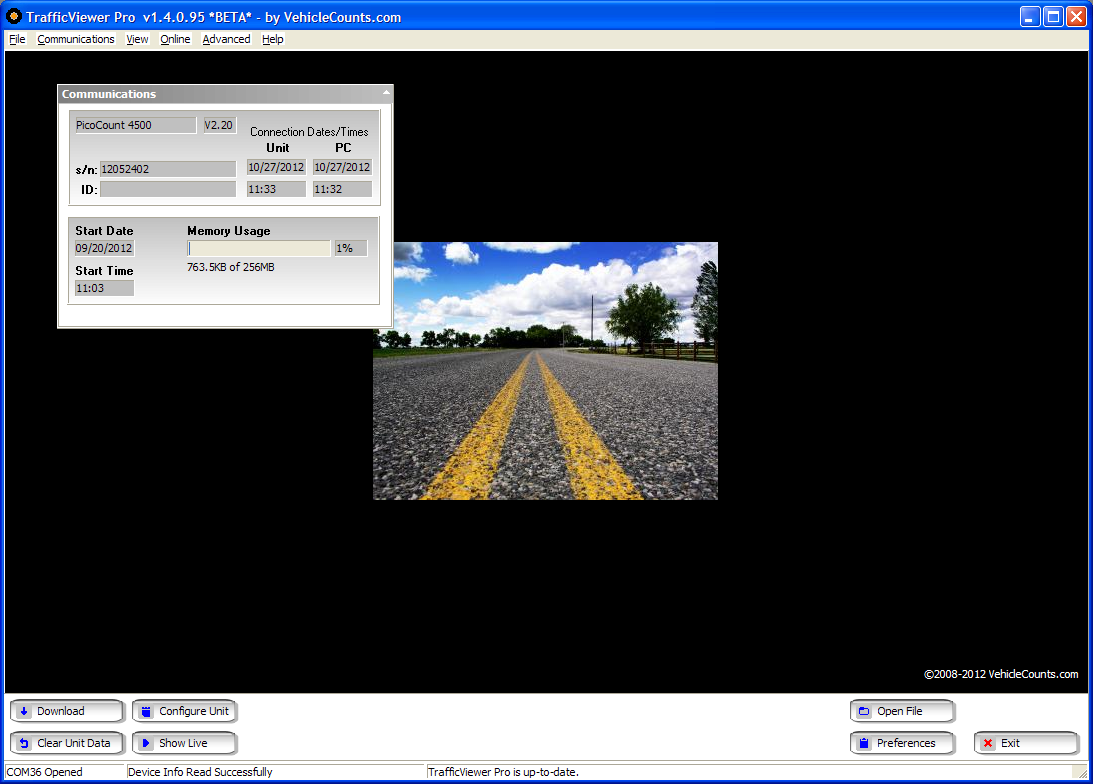Click the red X Exit icon
The width and height of the screenshot is (1093, 784).
[x=988, y=744]
